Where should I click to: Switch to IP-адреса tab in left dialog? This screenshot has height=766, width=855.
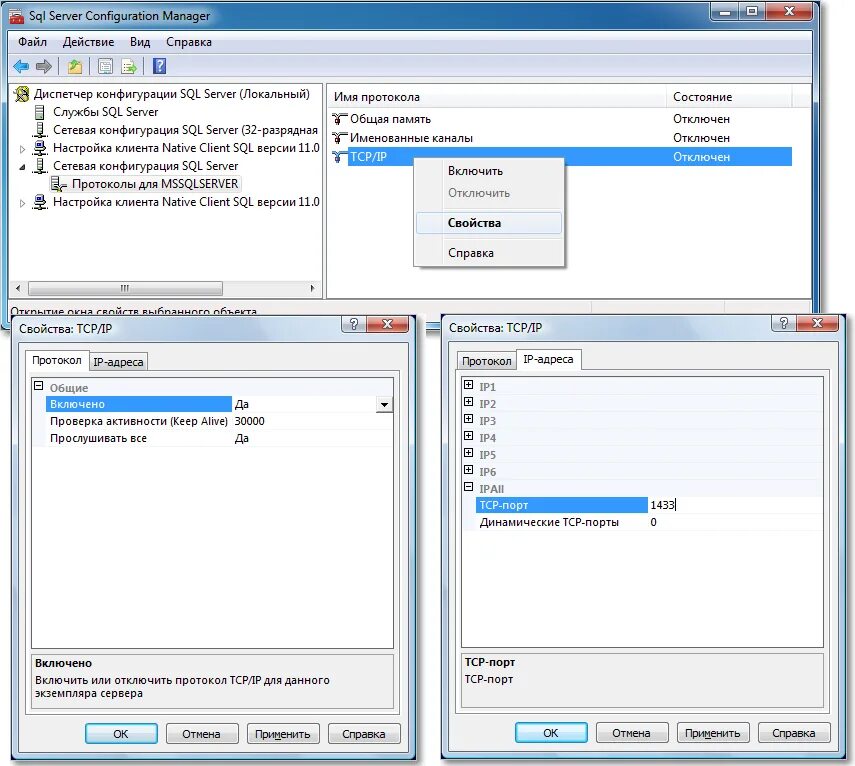point(118,362)
